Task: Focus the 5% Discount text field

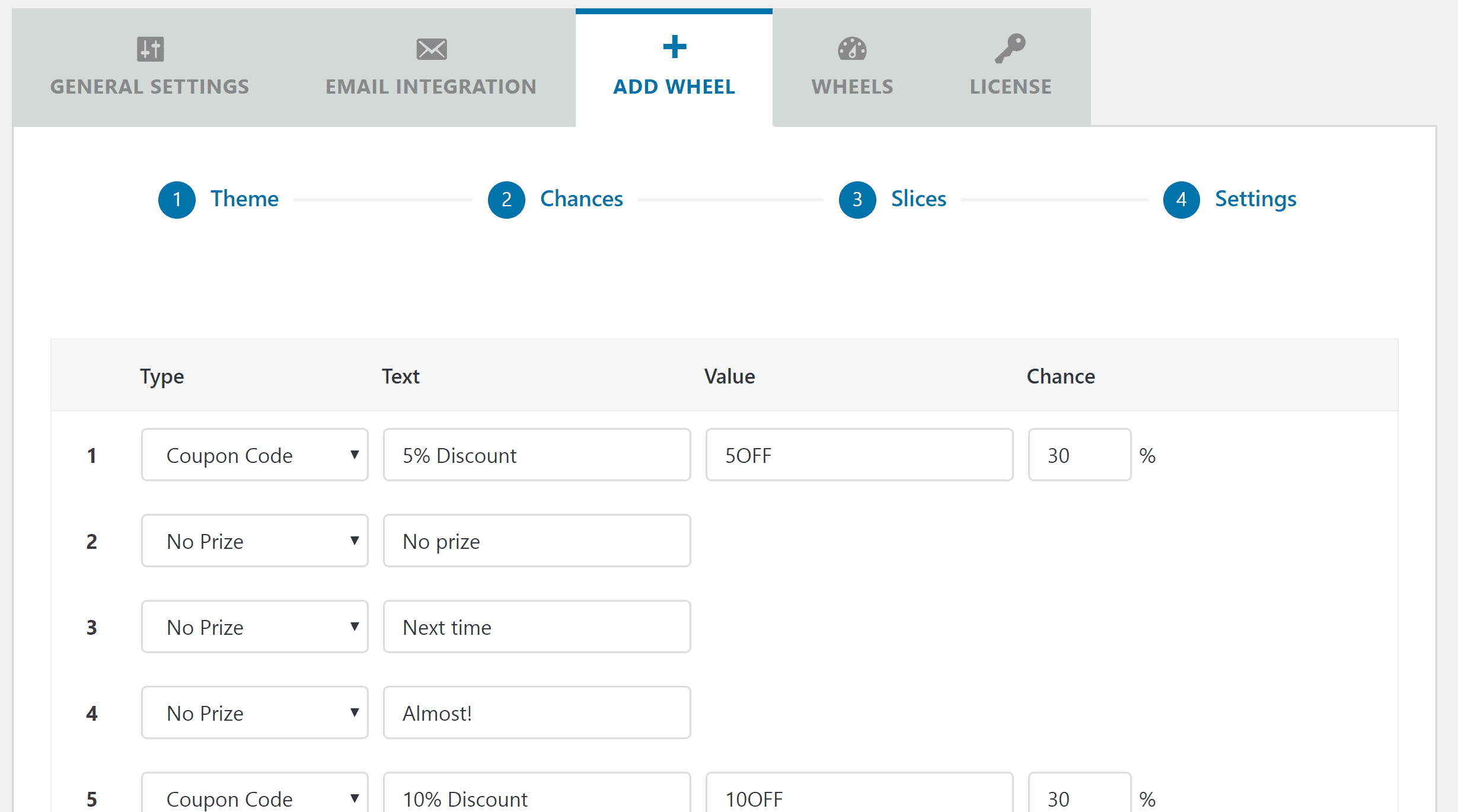Action: point(537,455)
